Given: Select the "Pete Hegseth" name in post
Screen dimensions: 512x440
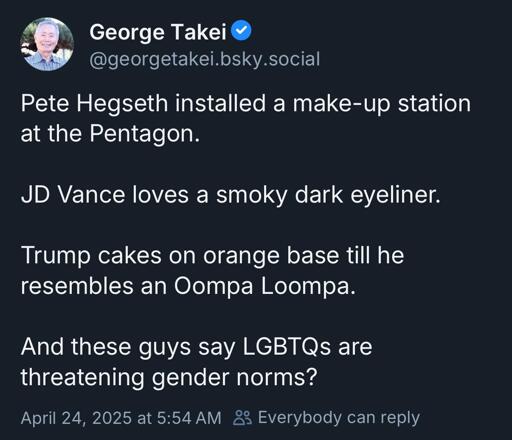Looking at the screenshot, I should tap(94, 104).
